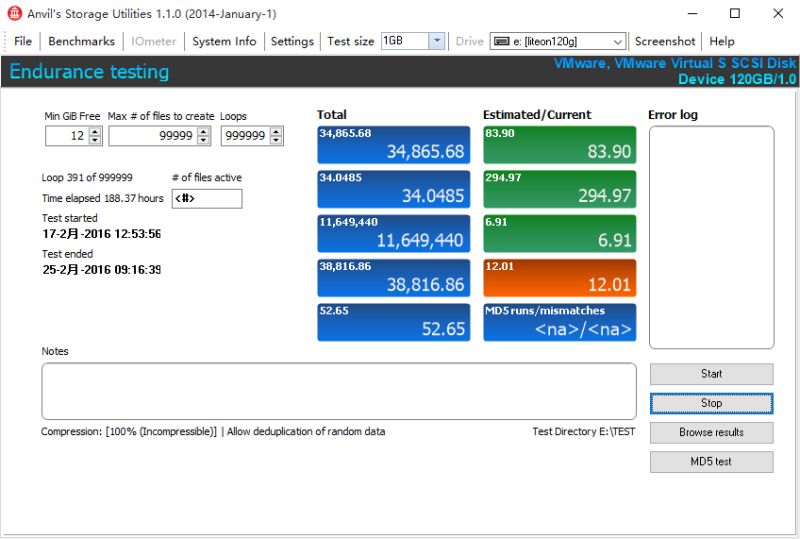
Task: Click inside the Notes text box
Action: point(339,391)
